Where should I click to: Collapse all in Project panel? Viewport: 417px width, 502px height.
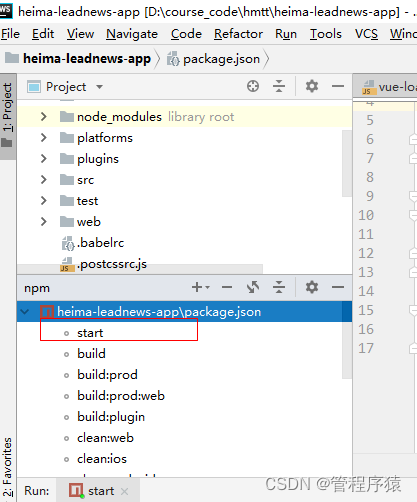tap(279, 86)
